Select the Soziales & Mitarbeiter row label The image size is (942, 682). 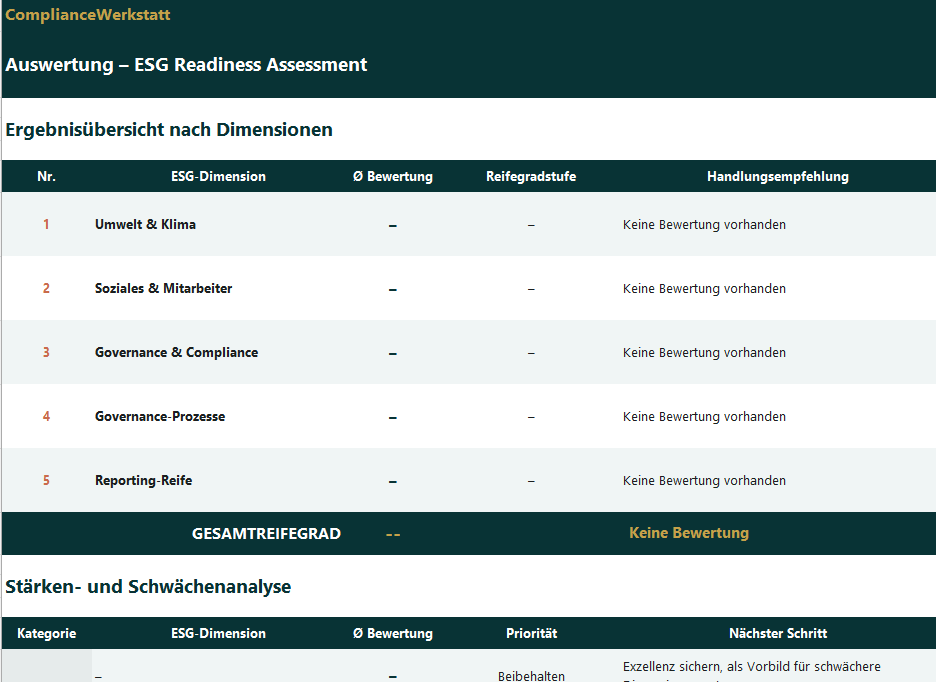pyautogui.click(x=163, y=289)
